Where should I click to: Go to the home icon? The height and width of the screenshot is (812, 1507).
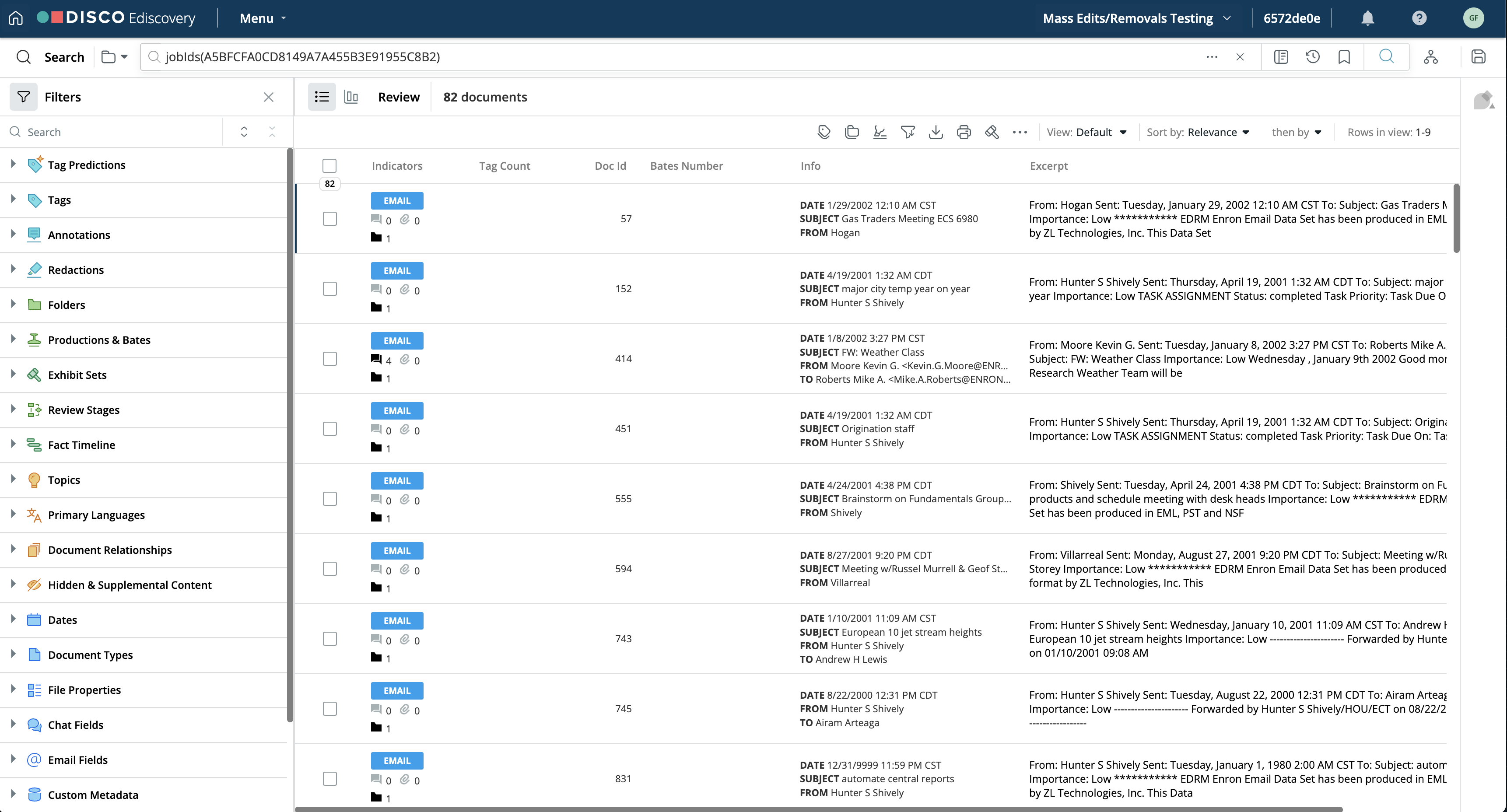[x=16, y=18]
